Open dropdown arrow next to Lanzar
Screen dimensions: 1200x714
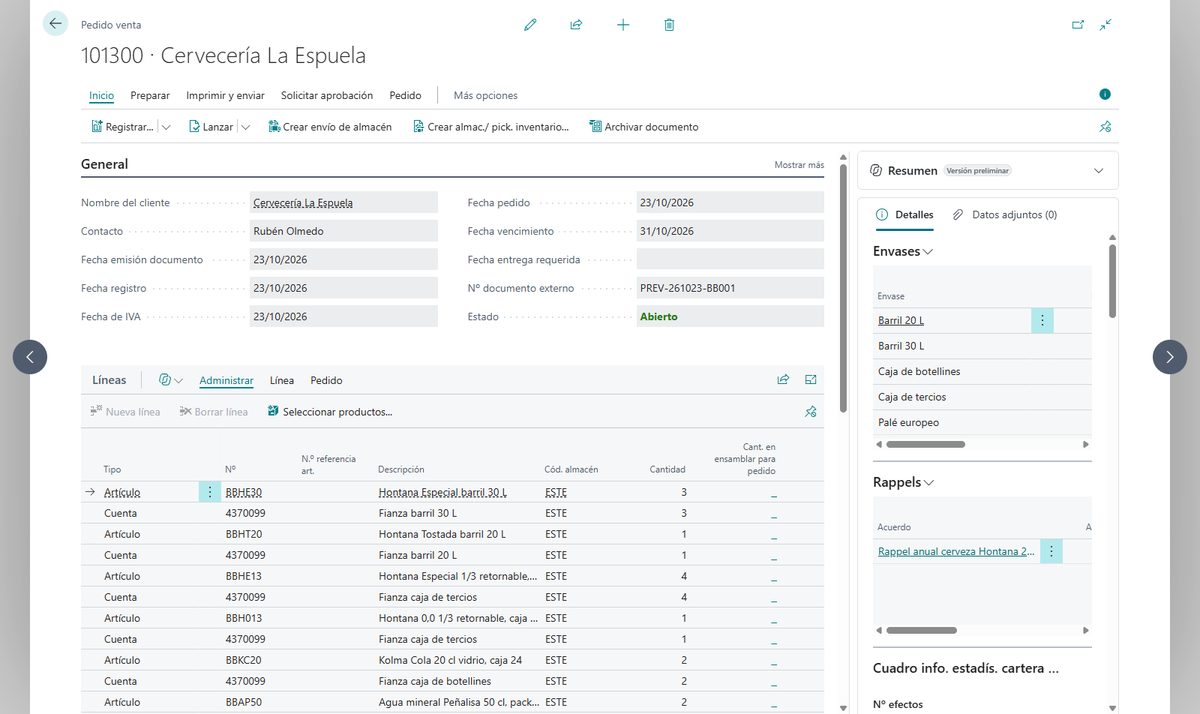pos(245,127)
